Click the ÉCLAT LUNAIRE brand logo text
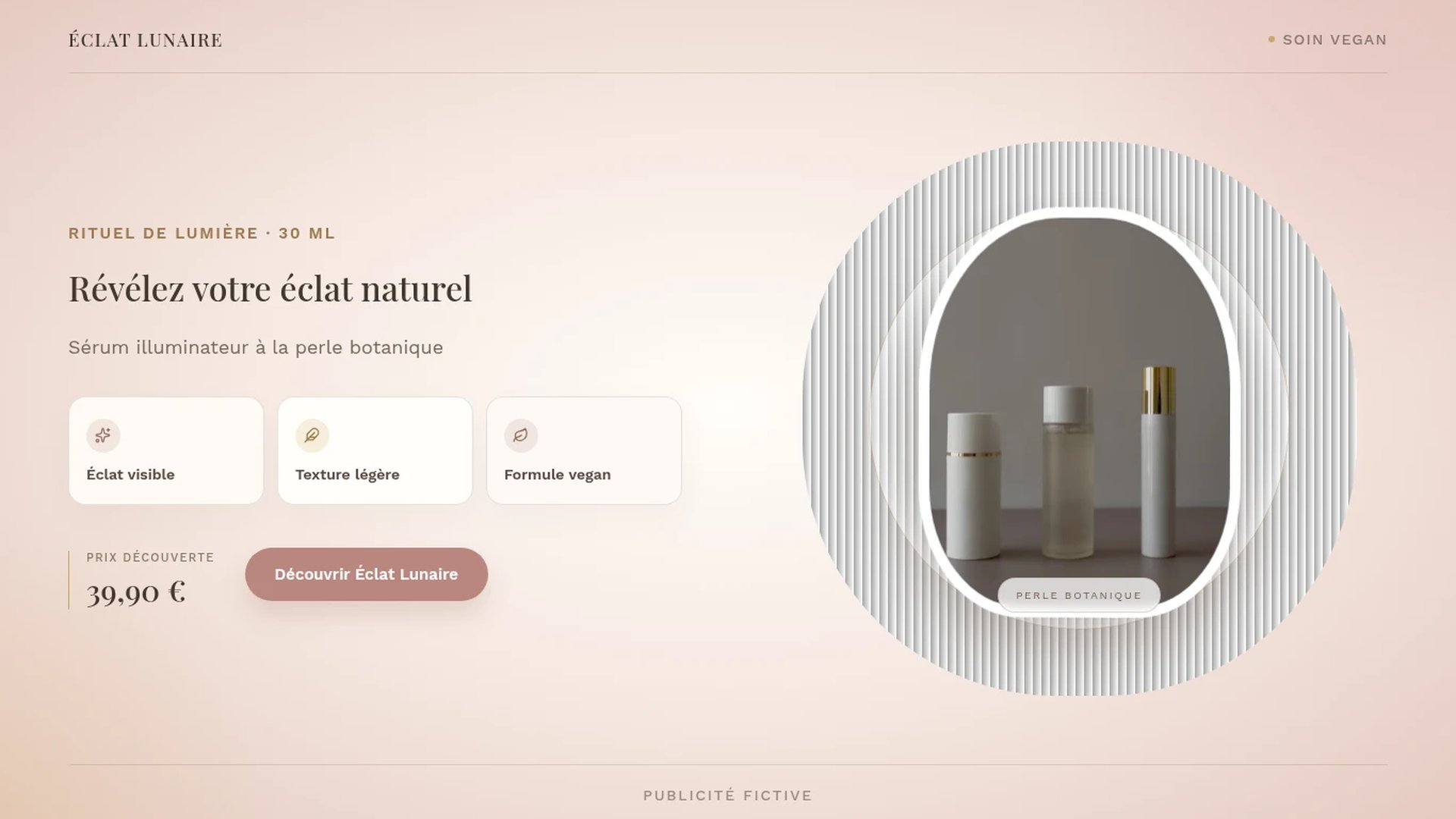 (146, 40)
